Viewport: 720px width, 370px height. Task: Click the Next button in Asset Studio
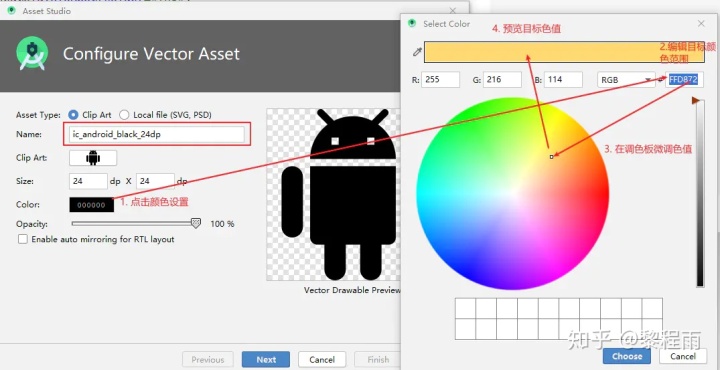(266, 359)
